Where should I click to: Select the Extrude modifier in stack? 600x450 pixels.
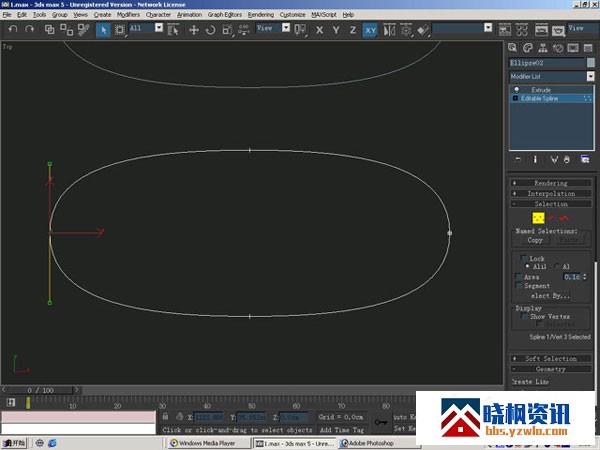(541, 90)
